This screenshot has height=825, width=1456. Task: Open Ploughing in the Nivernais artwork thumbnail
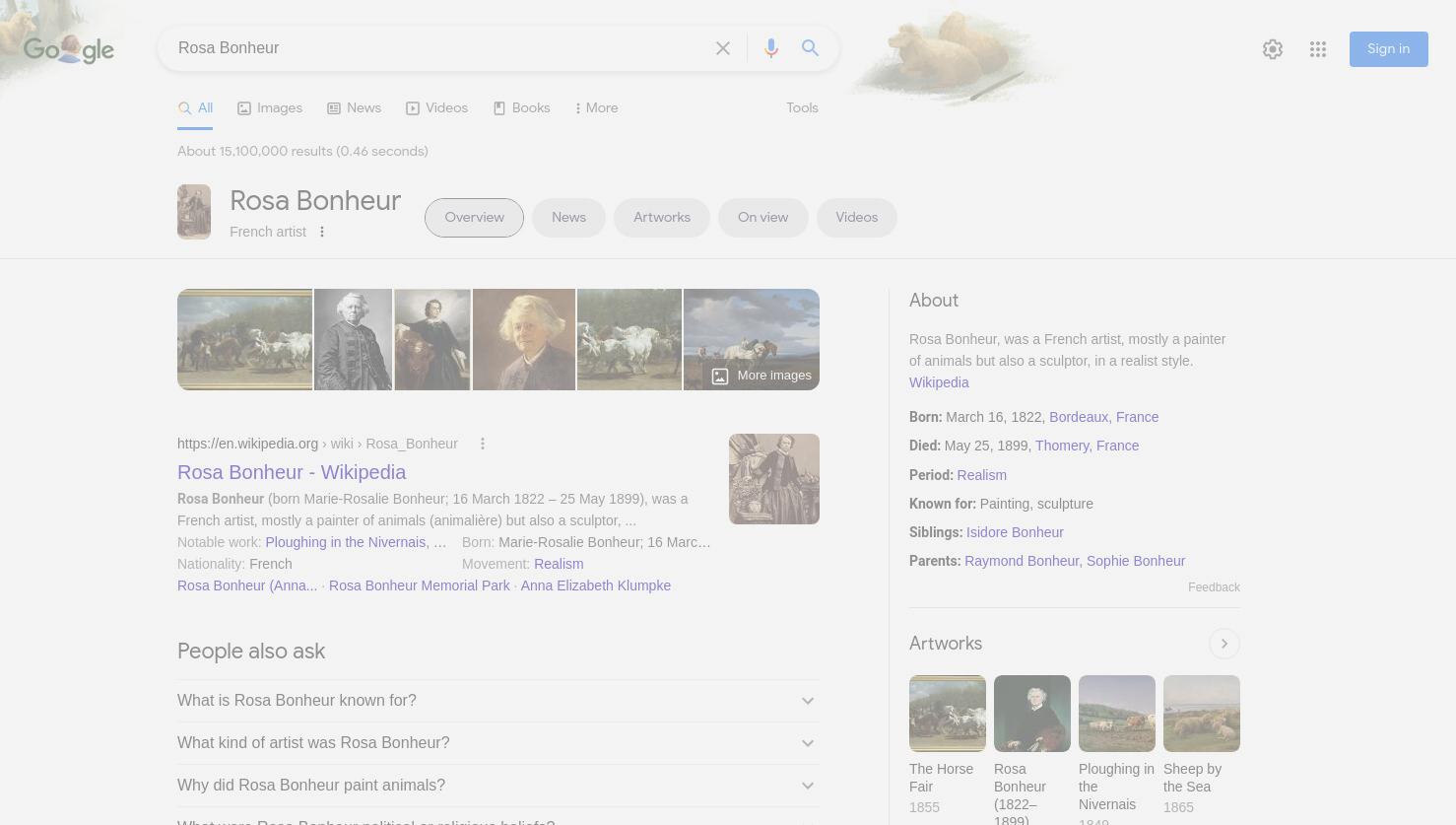[x=1117, y=714]
